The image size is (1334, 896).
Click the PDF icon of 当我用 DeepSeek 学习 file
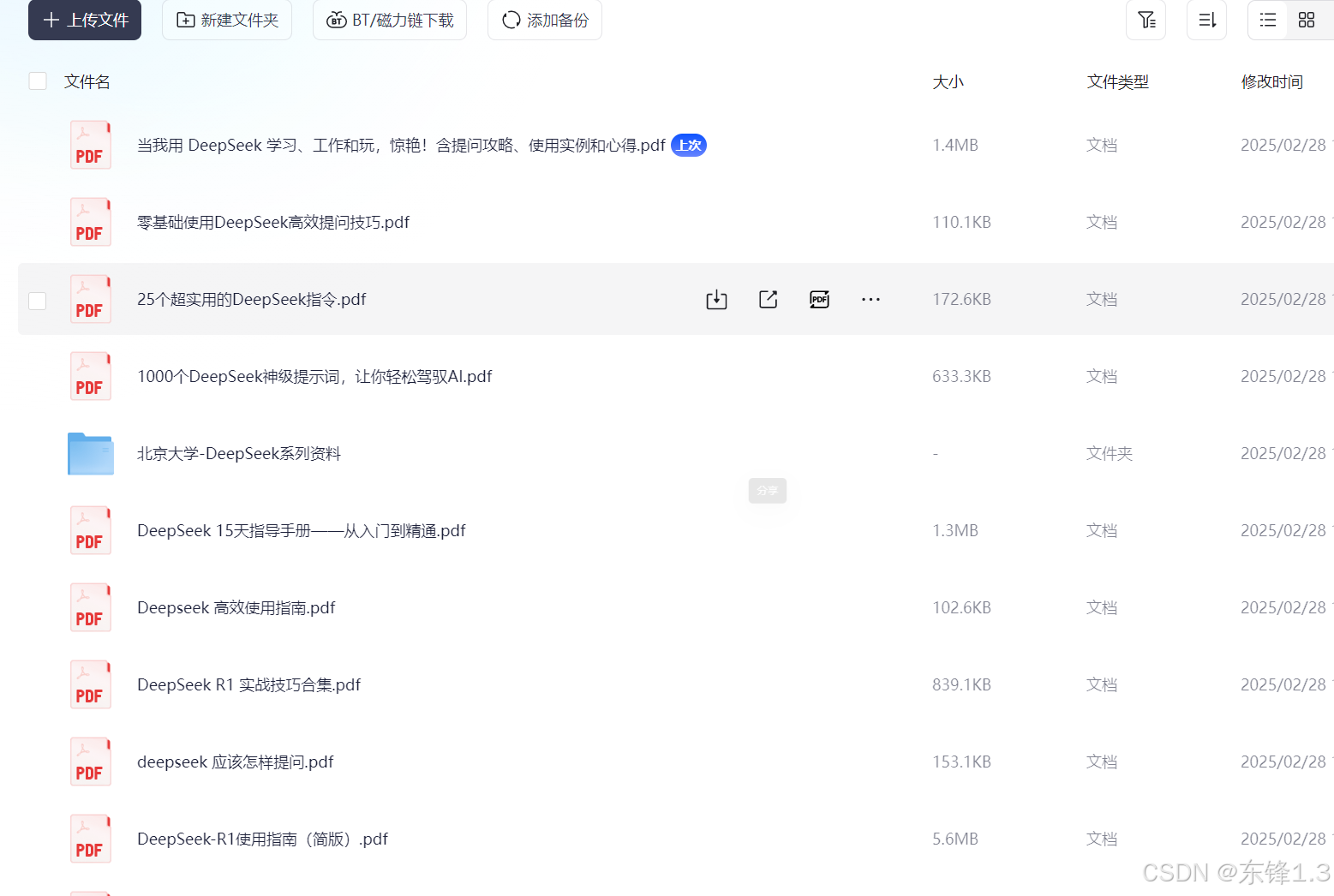click(90, 145)
